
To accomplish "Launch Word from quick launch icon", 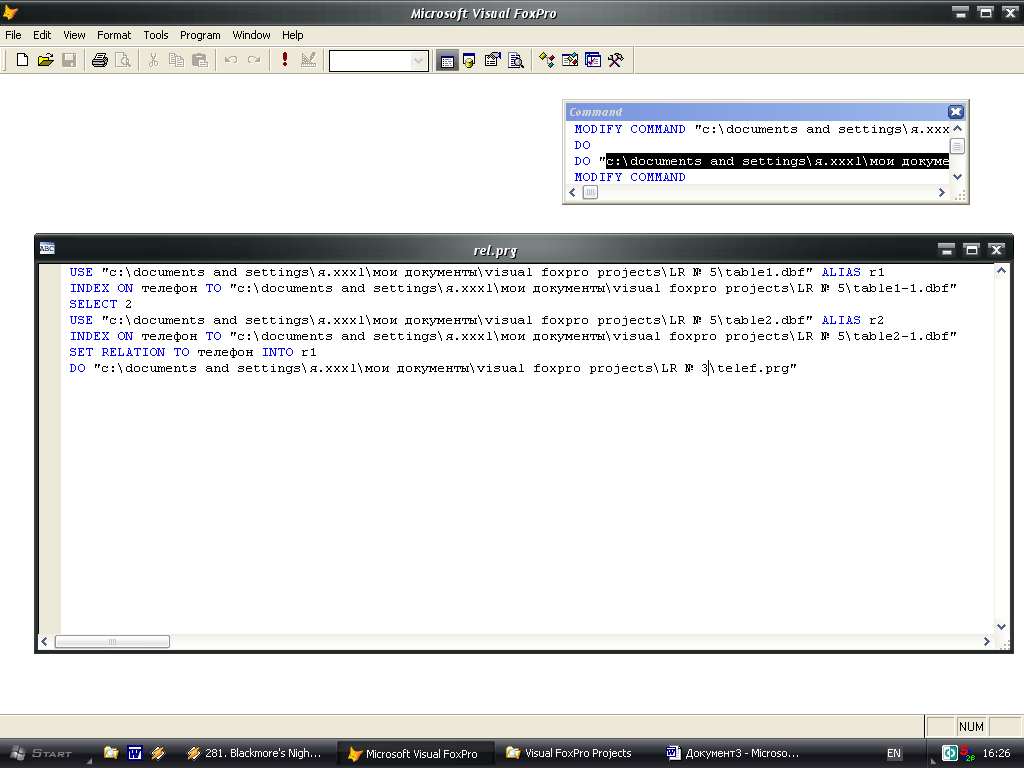I will 135,753.
